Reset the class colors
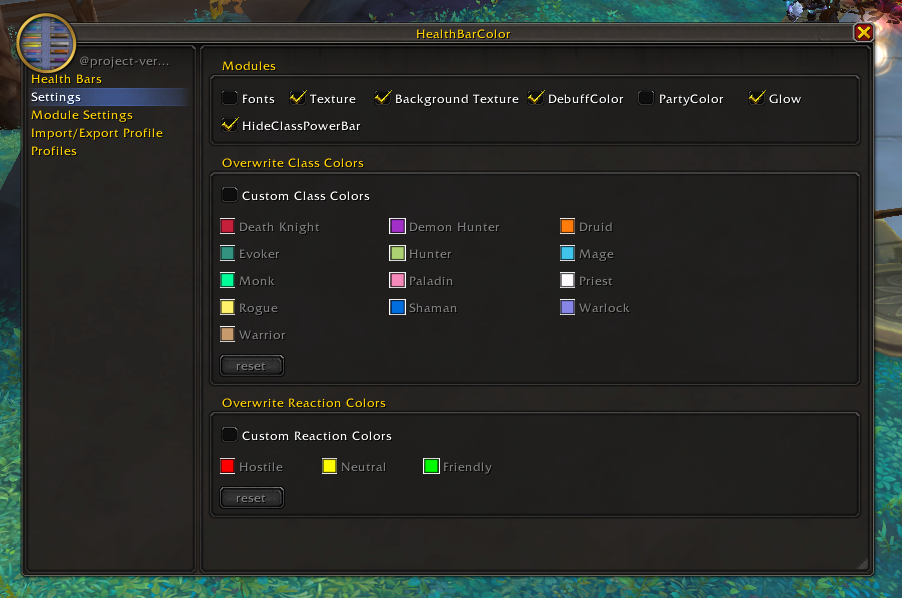Screen dimensions: 902x598 pyautogui.click(x=251, y=366)
